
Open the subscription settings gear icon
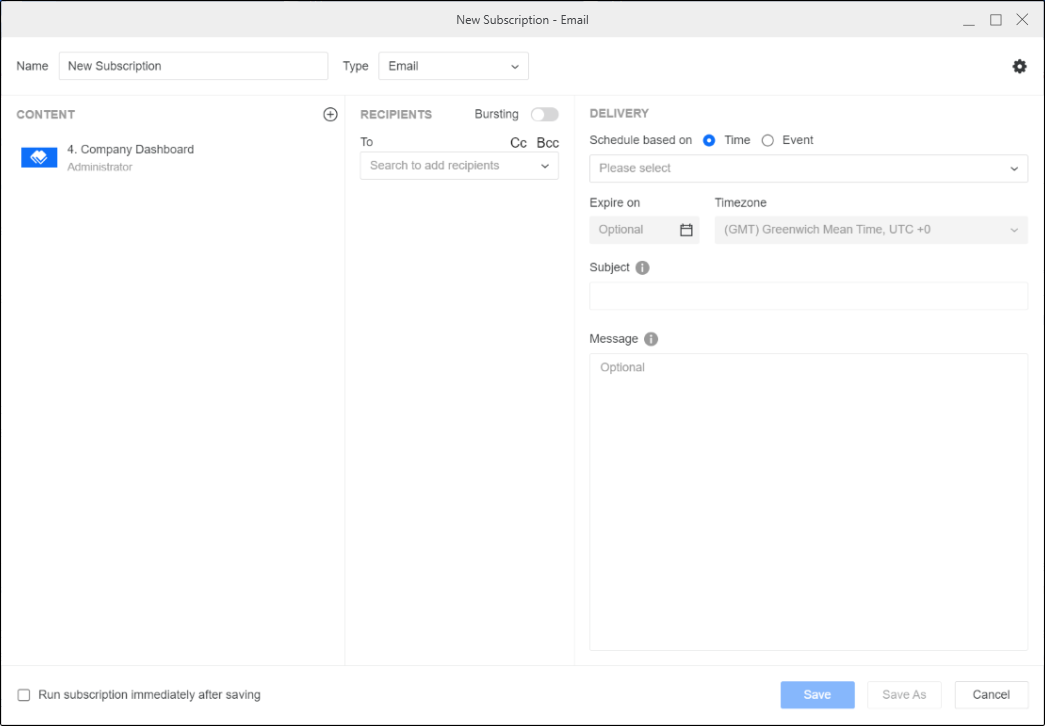click(1019, 66)
